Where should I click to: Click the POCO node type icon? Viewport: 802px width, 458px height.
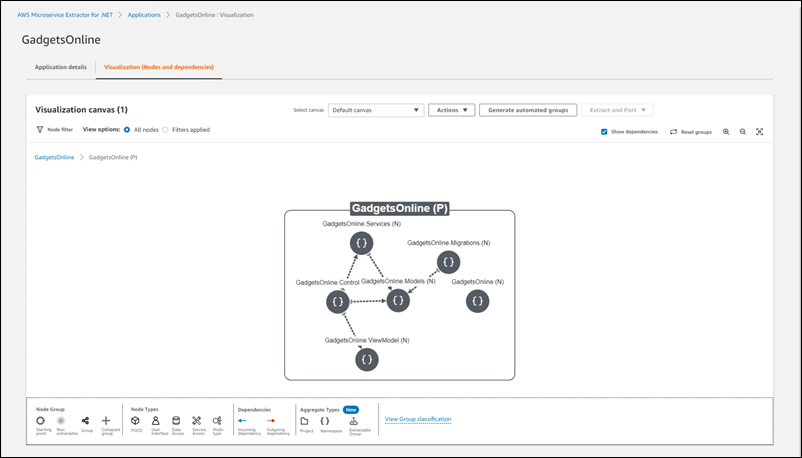click(x=135, y=421)
